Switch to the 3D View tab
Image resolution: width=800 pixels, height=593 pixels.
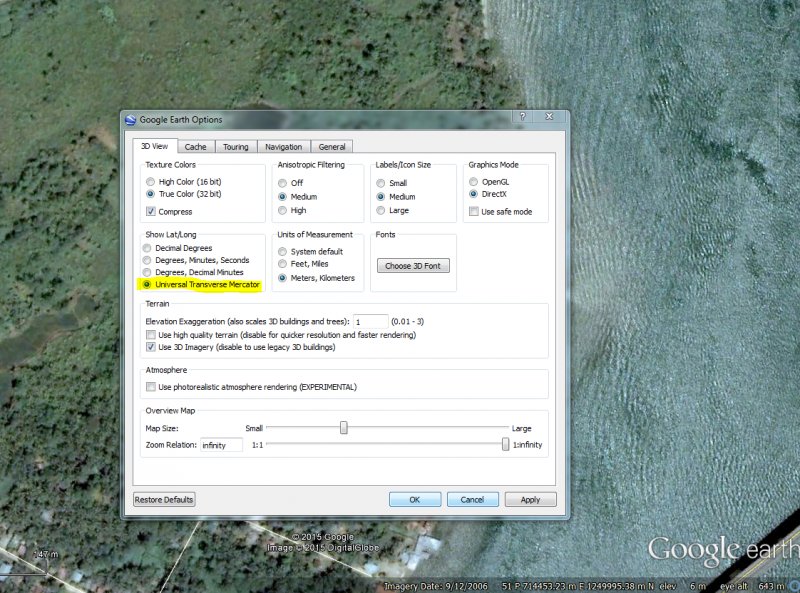click(x=155, y=146)
